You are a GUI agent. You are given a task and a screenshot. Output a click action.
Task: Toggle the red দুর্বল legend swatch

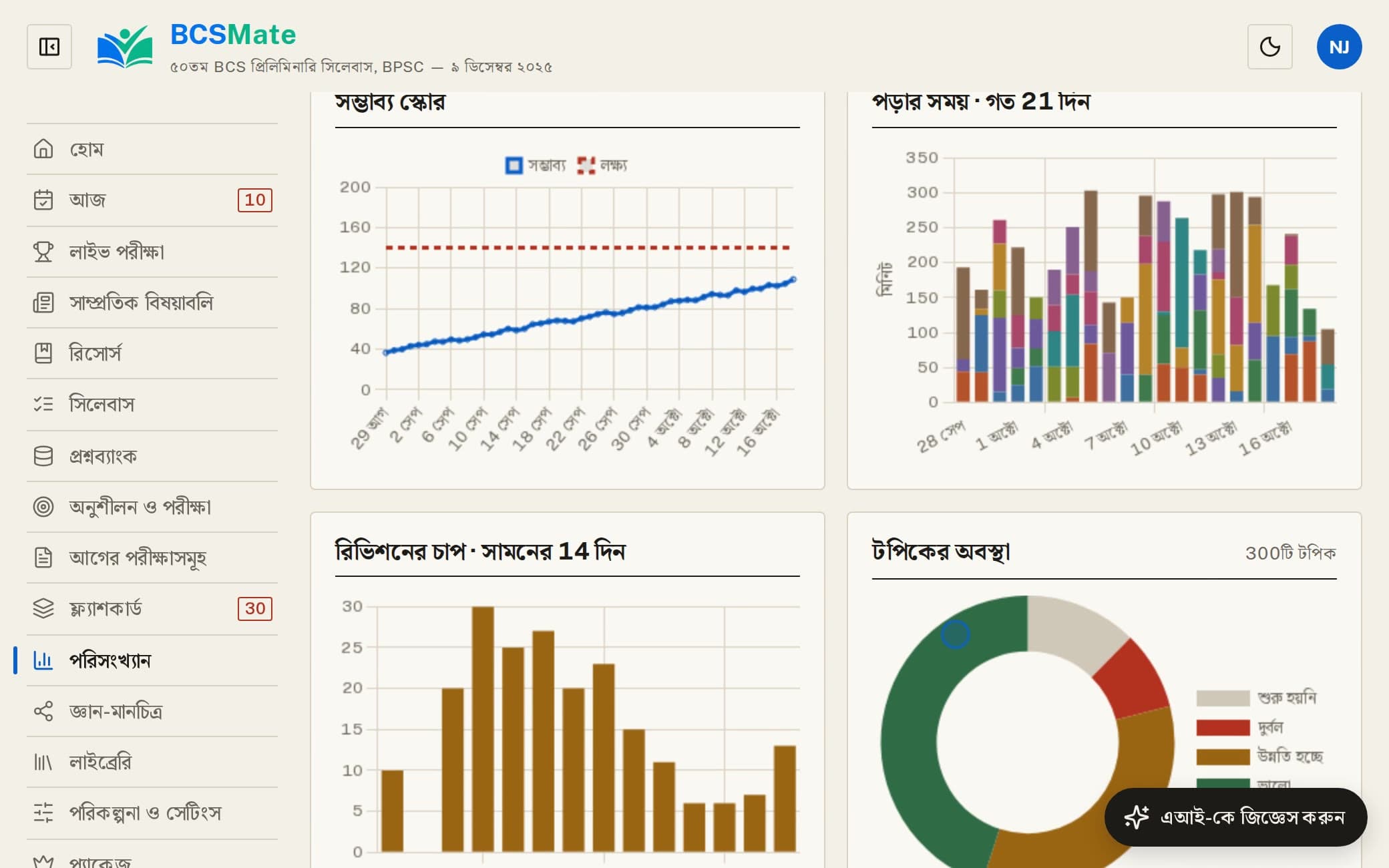[1223, 727]
